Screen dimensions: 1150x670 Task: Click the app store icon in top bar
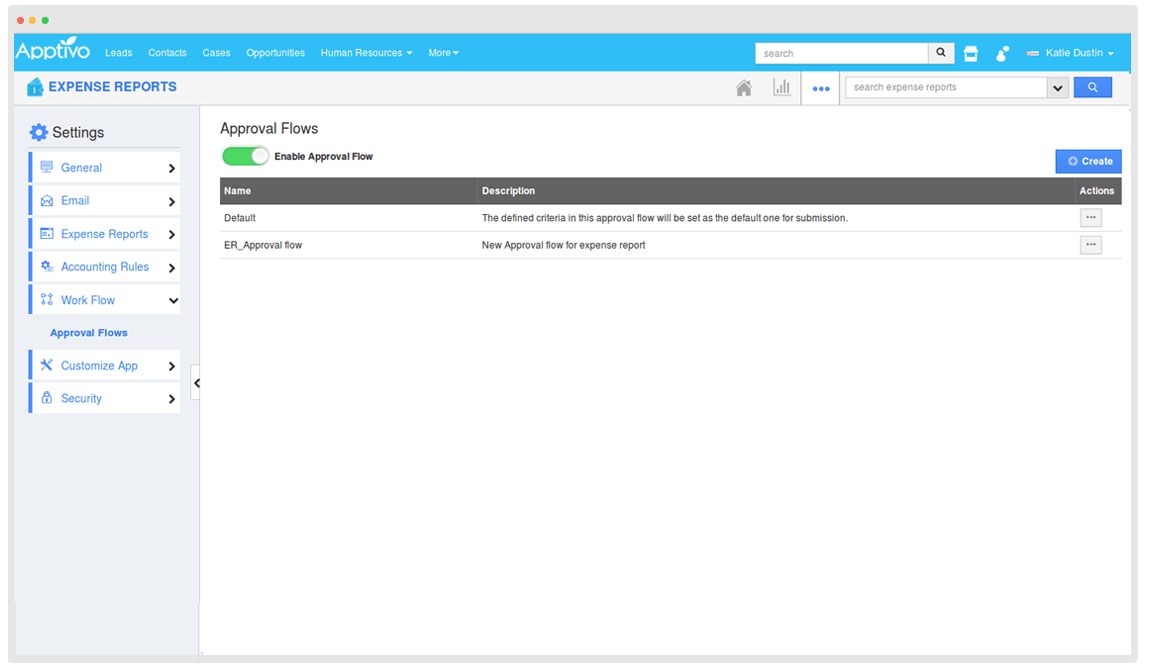pyautogui.click(x=970, y=54)
